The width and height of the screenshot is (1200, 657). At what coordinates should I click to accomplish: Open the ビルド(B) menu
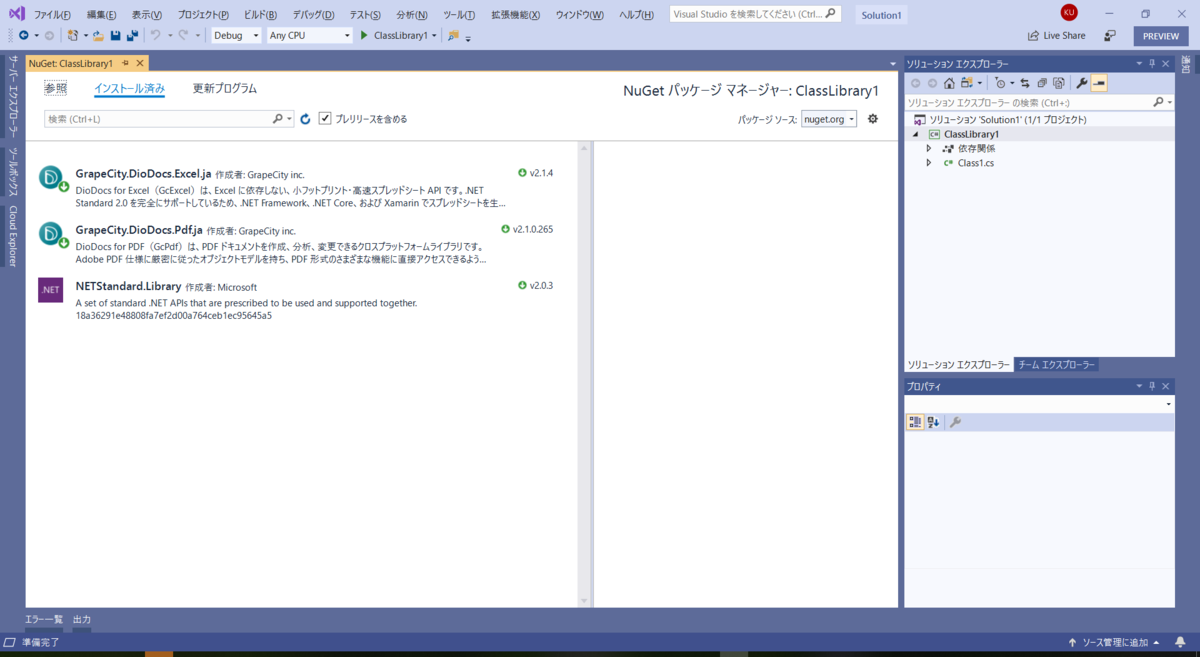click(260, 15)
